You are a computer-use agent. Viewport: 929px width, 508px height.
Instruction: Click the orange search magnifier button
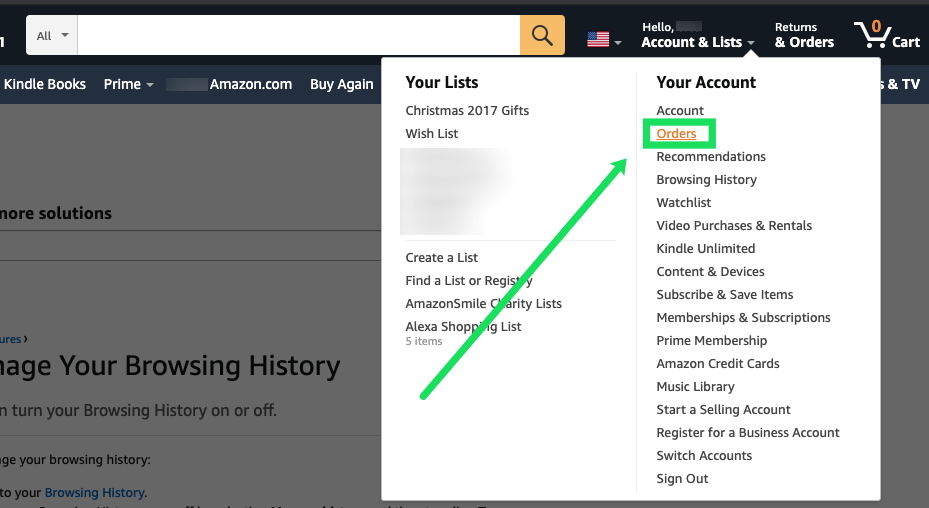542,35
